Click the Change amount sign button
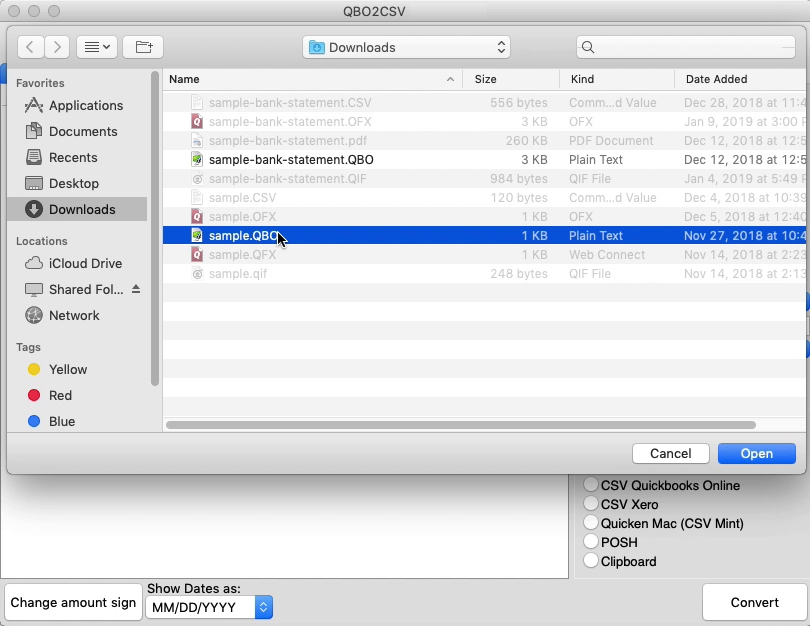The image size is (810, 626). pyautogui.click(x=73, y=602)
